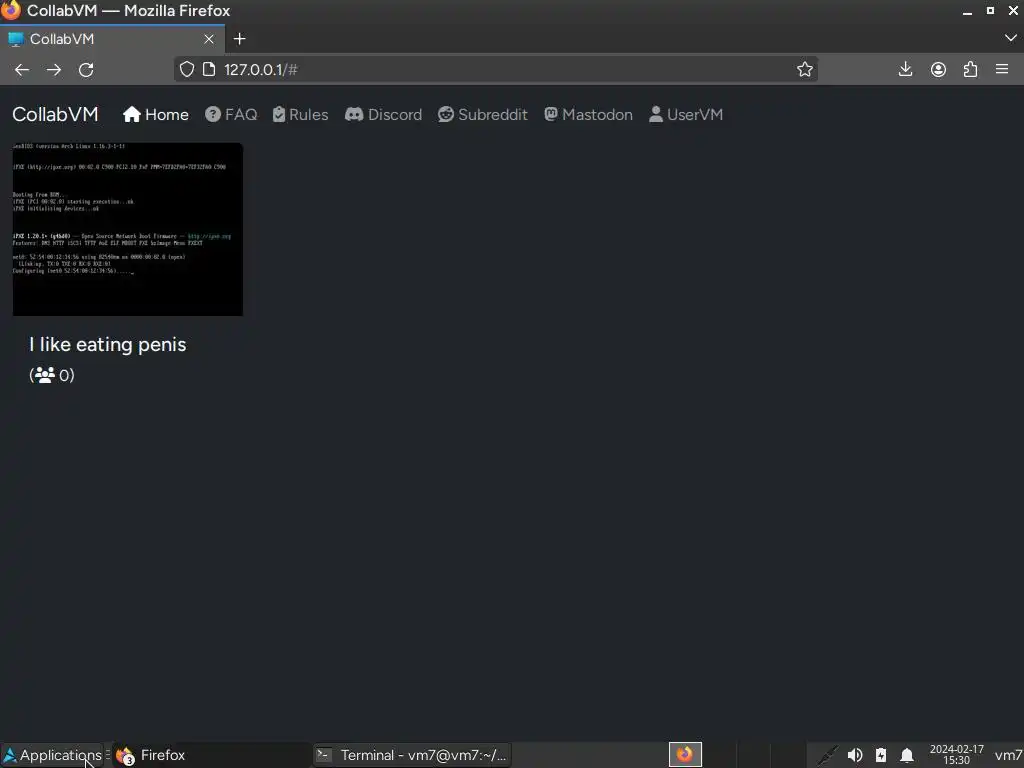Click the CollabVM brand title link
Screen dimensions: 1024x768
[55, 114]
